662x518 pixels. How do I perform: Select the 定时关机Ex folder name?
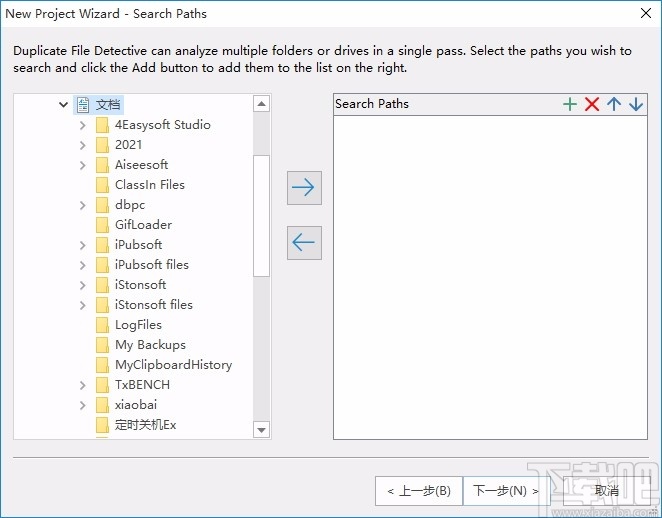coord(145,425)
